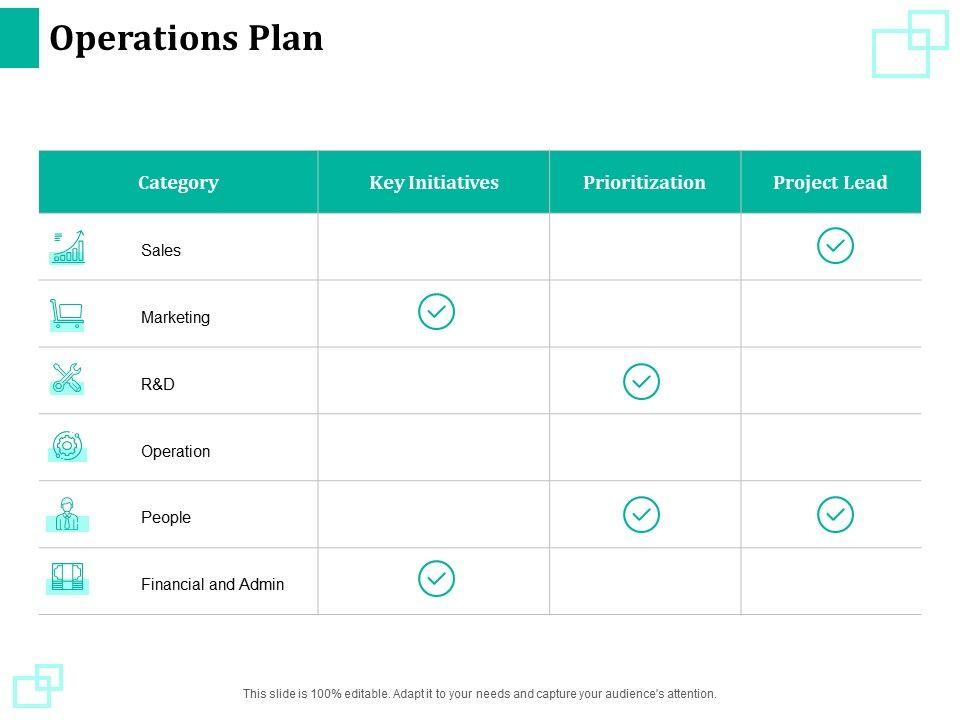Click the Operations Plan slide title

186,38
